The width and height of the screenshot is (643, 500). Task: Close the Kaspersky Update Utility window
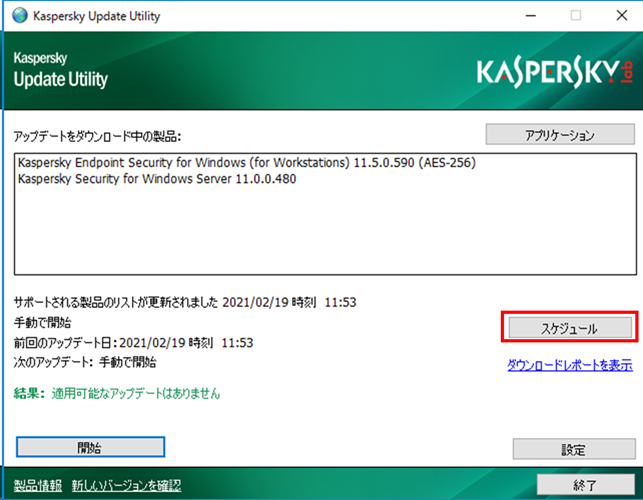[x=622, y=16]
